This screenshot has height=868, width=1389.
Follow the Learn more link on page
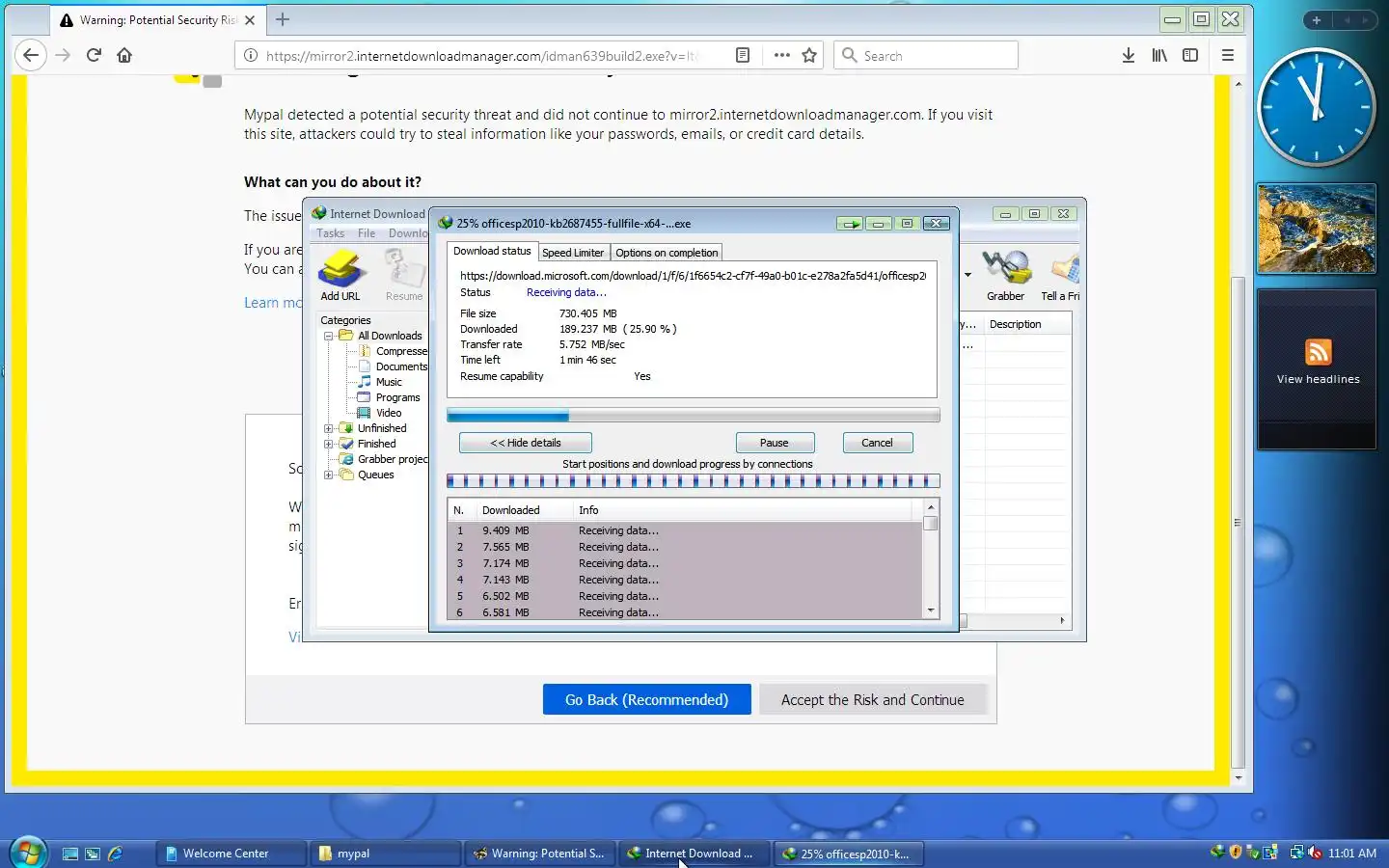coord(273,303)
